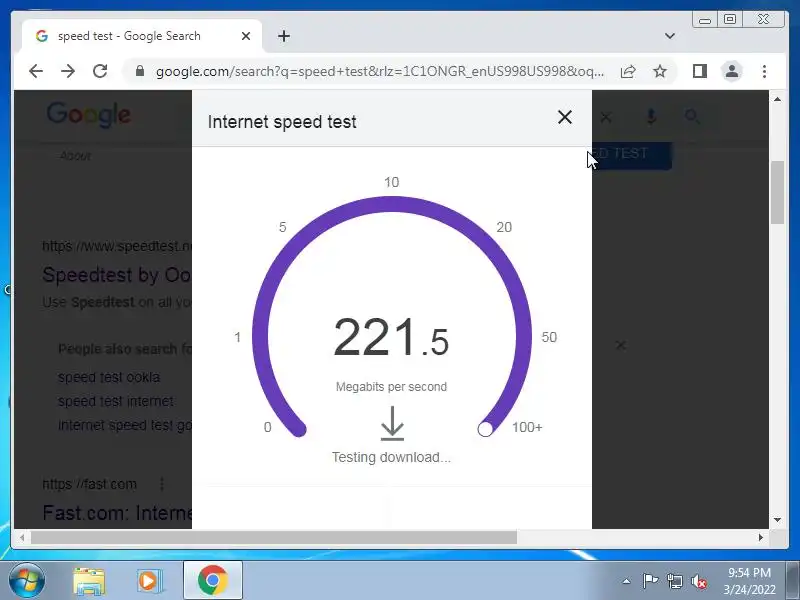
Task: Open the Windows Start menu
Action: click(x=26, y=581)
